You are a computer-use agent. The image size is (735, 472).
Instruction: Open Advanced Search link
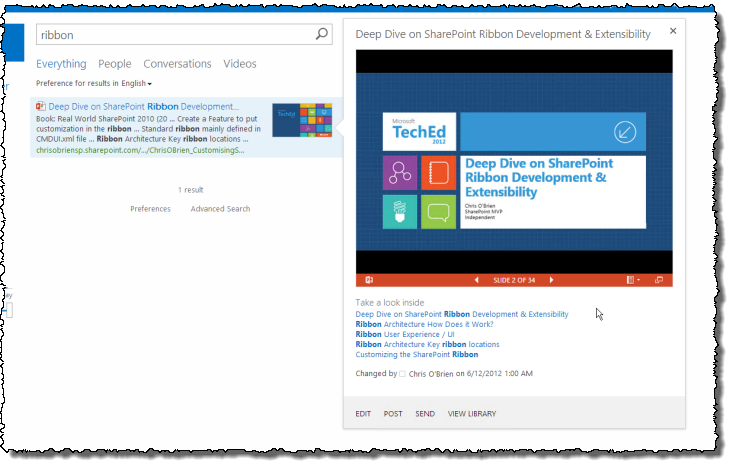[x=220, y=209]
